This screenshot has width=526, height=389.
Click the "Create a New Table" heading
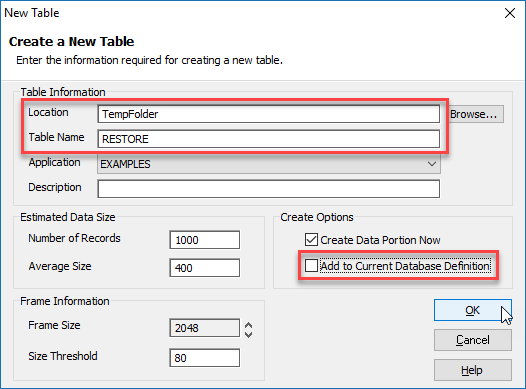click(71, 42)
